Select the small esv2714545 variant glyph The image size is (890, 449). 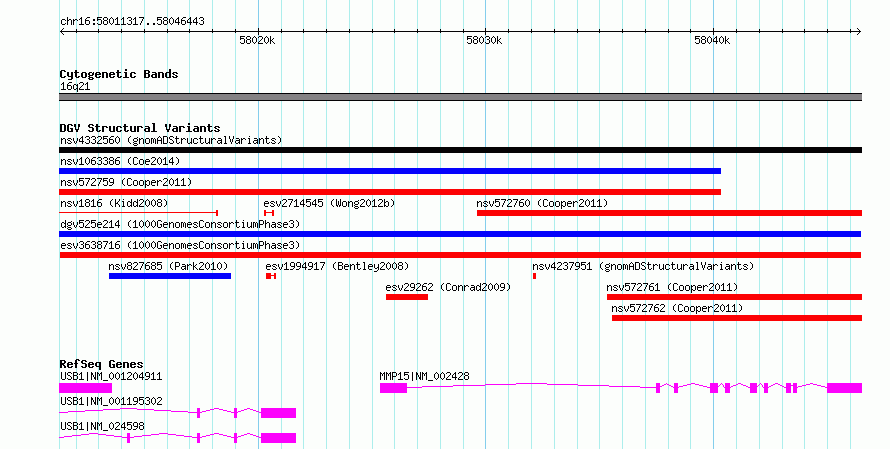coord(269,213)
